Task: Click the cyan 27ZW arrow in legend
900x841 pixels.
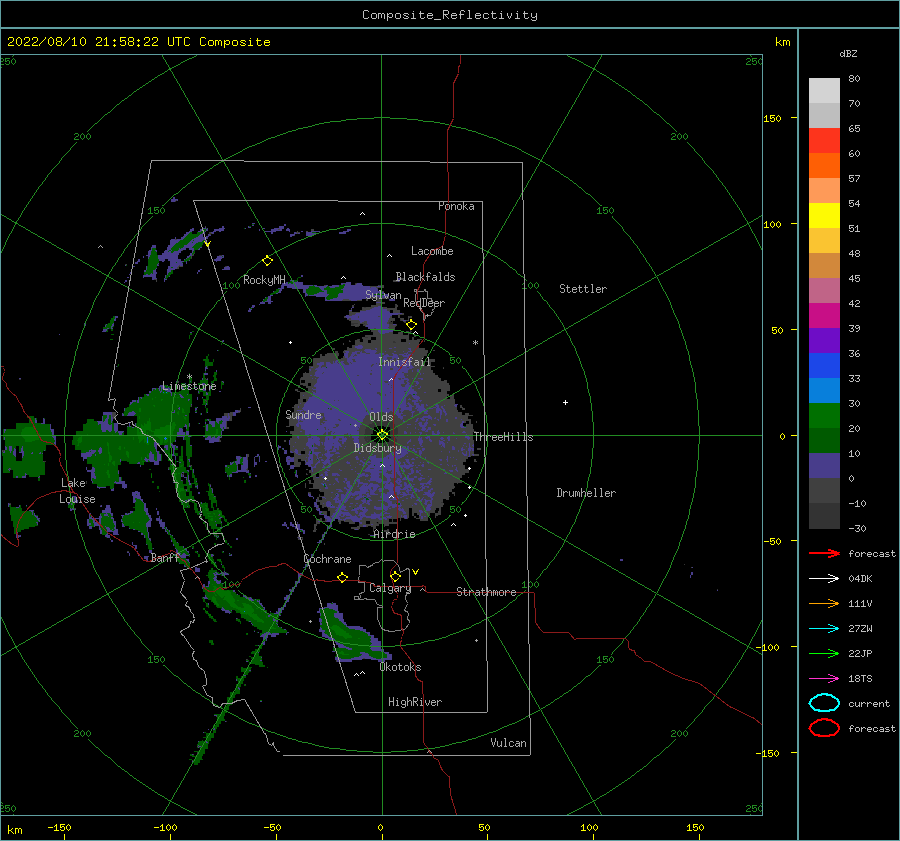Action: tap(824, 629)
